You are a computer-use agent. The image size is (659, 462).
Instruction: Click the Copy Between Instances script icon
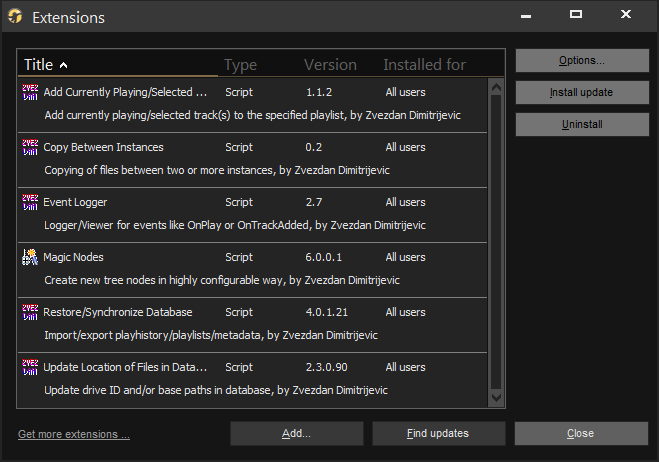pos(29,147)
